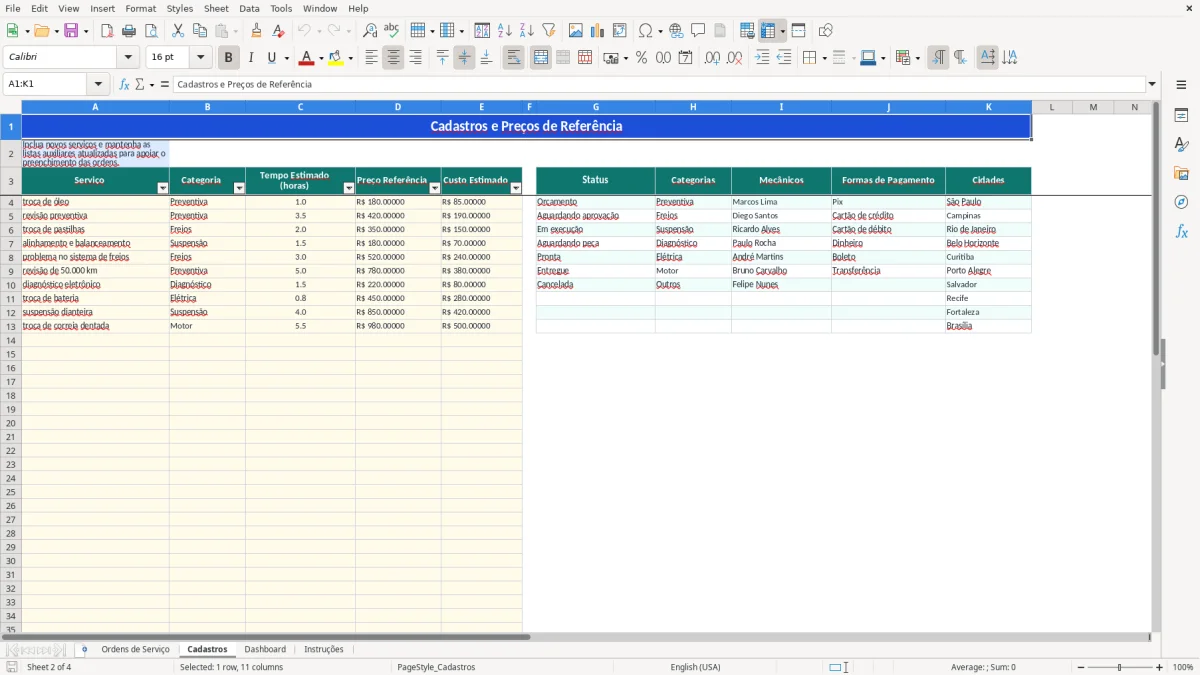The height and width of the screenshot is (675, 1200).
Task: Click Sort Ascending icon
Action: [505, 31]
